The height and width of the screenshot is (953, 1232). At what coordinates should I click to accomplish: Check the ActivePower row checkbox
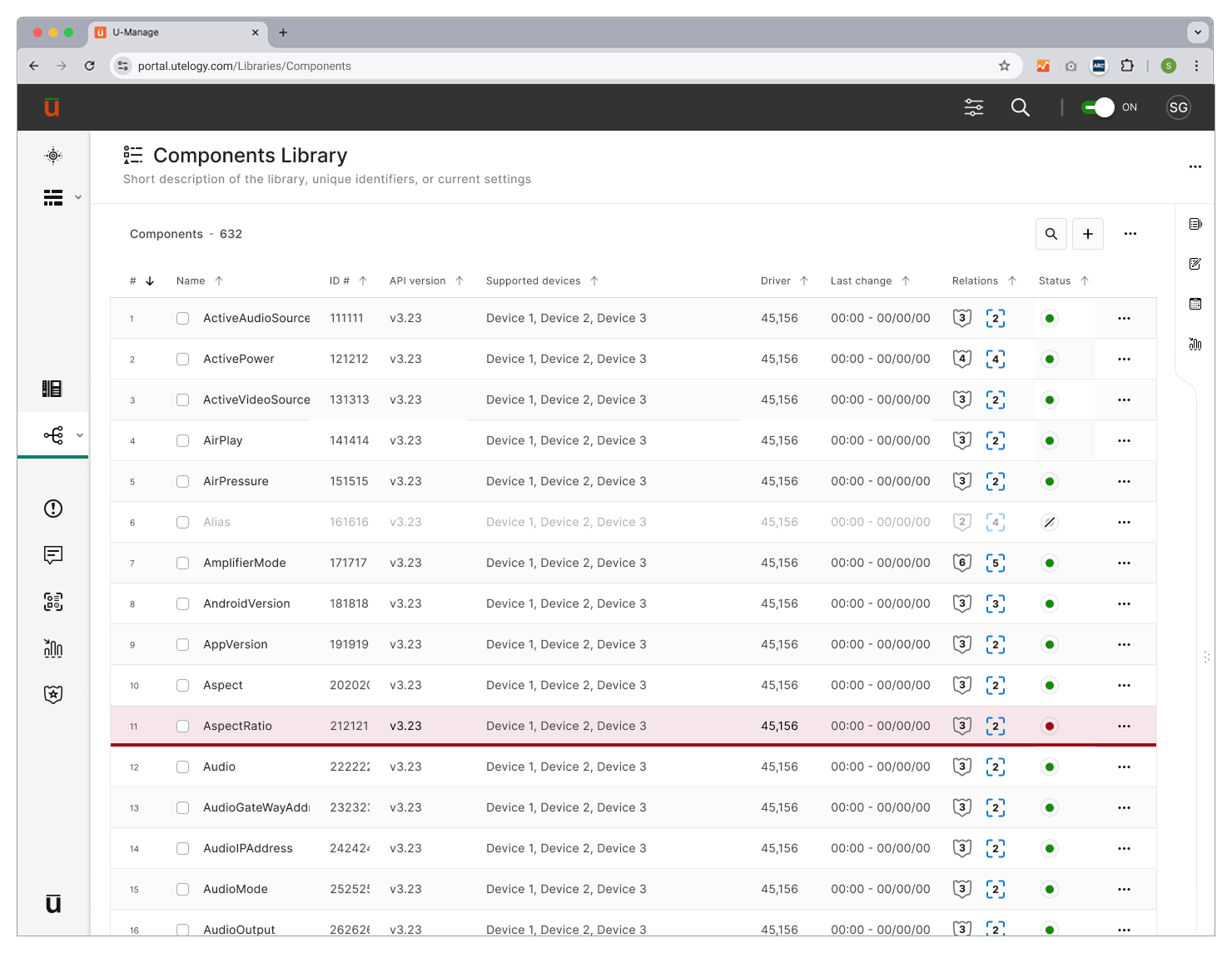coord(182,360)
